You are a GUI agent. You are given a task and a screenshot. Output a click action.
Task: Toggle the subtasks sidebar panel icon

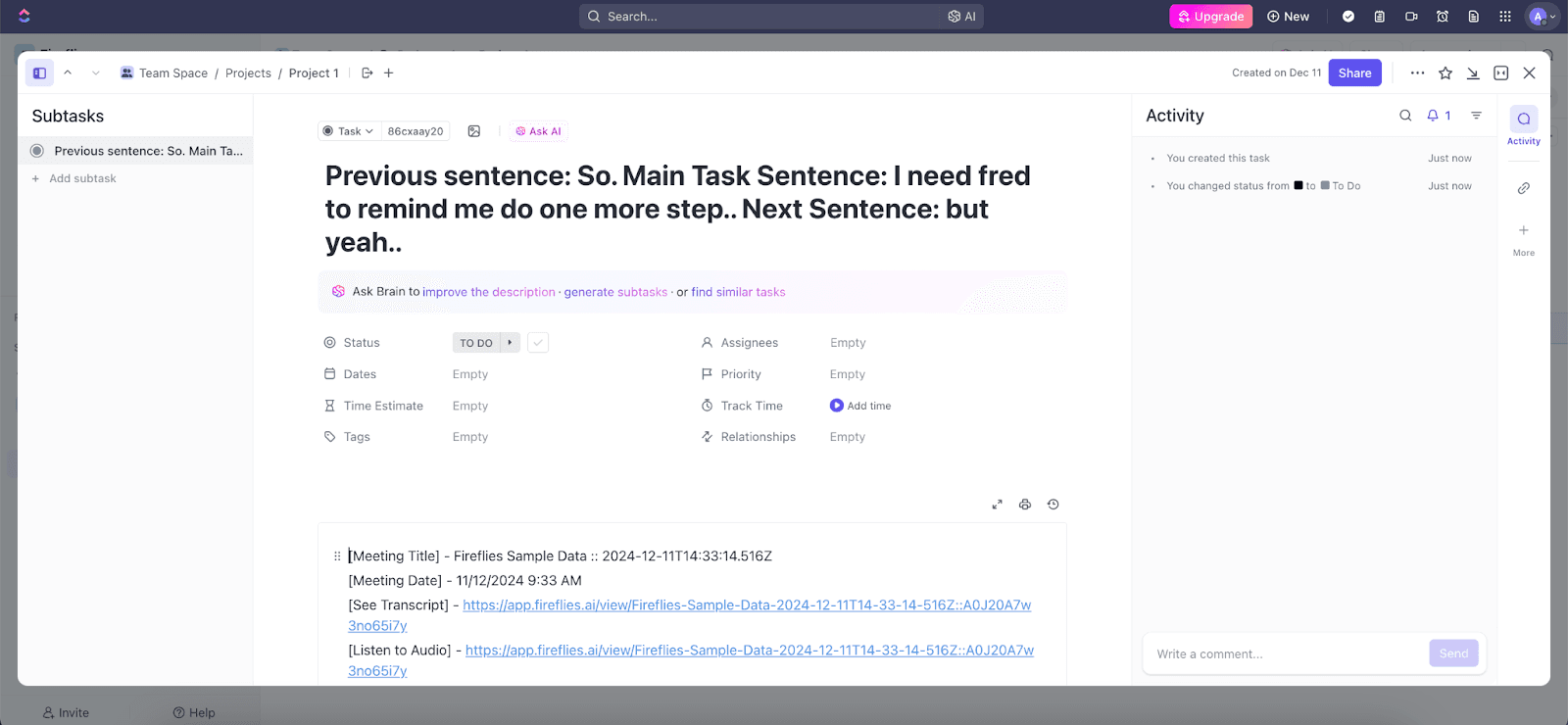(x=39, y=73)
